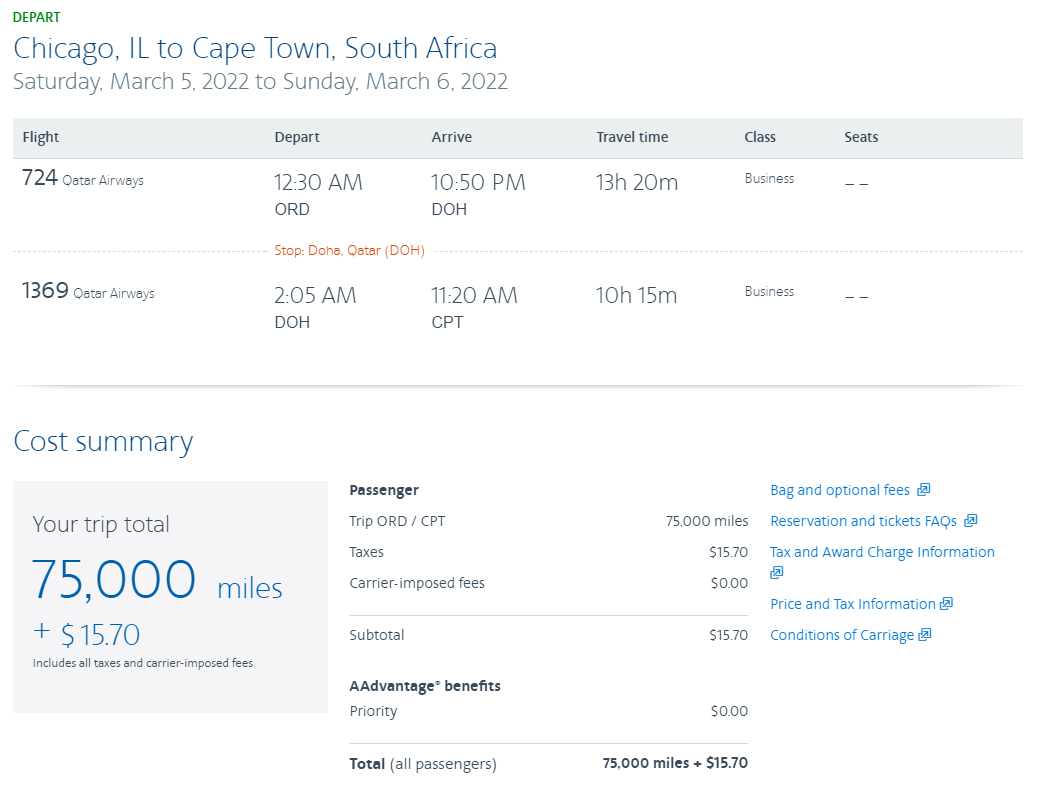Click the Travel time column header

(x=630, y=137)
